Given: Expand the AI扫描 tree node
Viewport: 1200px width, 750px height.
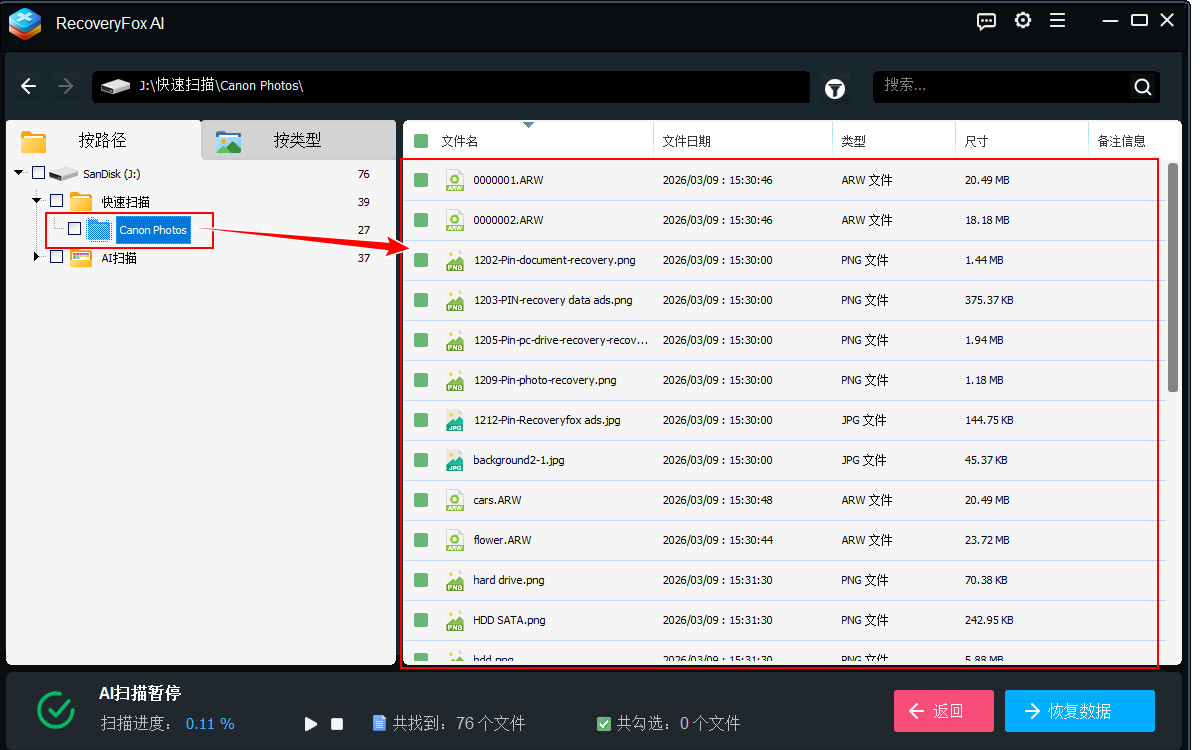Looking at the screenshot, I should tap(38, 257).
